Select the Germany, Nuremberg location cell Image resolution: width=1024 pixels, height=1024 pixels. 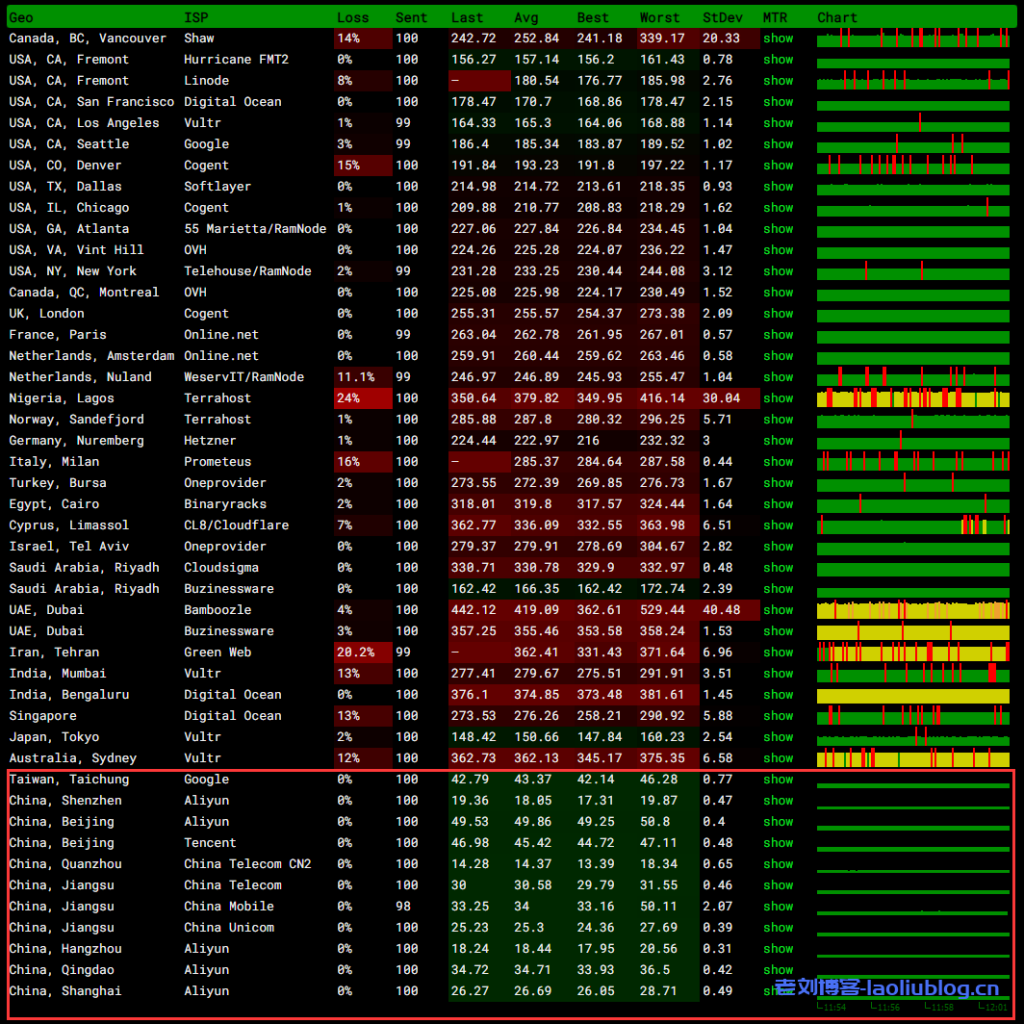tap(76, 441)
